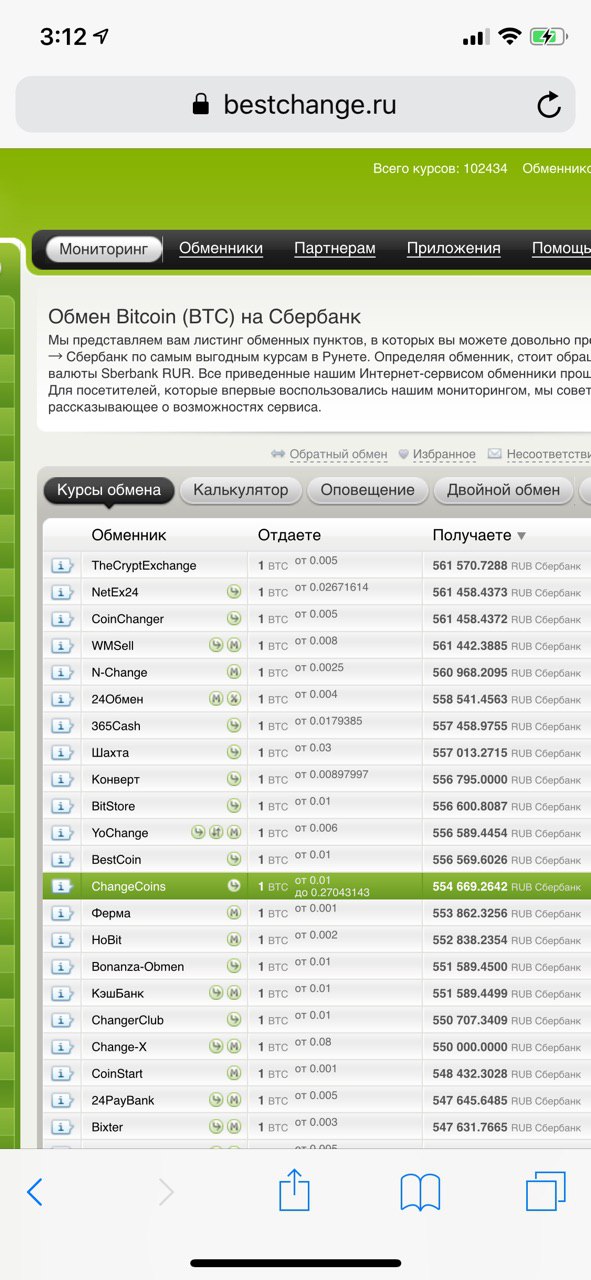This screenshot has height=1280, width=591.
Task: Open info icon for Ферма row
Action: pyautogui.click(x=63, y=913)
